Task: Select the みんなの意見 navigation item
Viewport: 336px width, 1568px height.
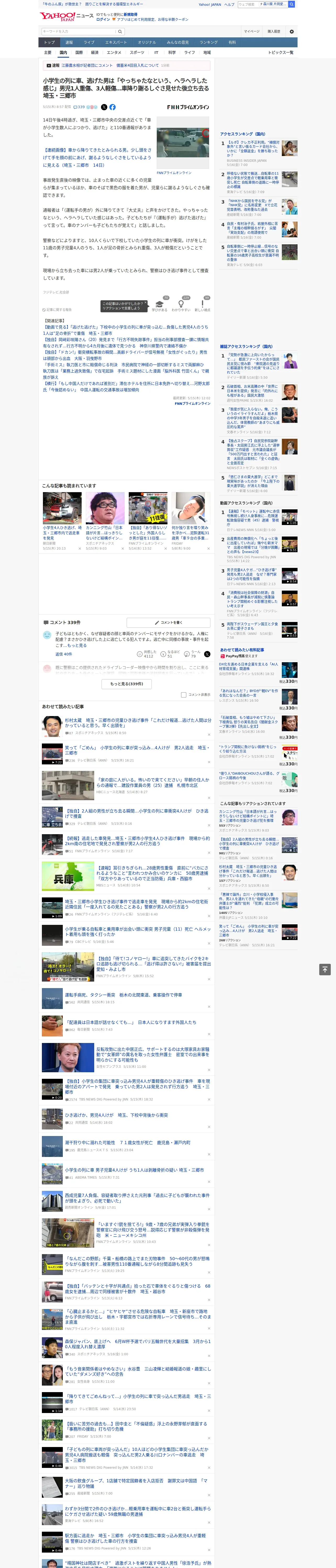Action: click(x=177, y=43)
